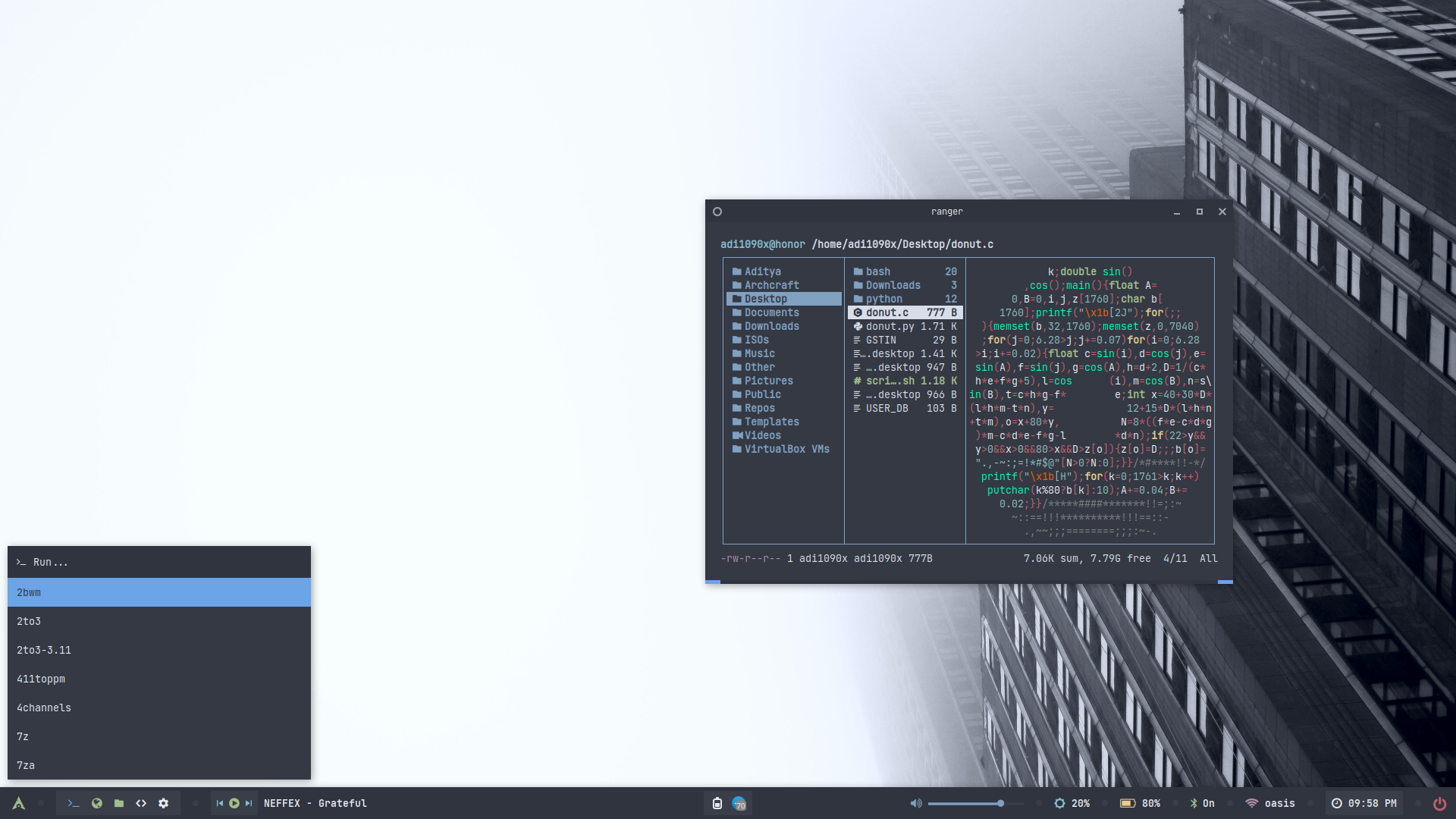1456x819 pixels.
Task: Click the code editor brackets icon
Action: click(x=141, y=803)
